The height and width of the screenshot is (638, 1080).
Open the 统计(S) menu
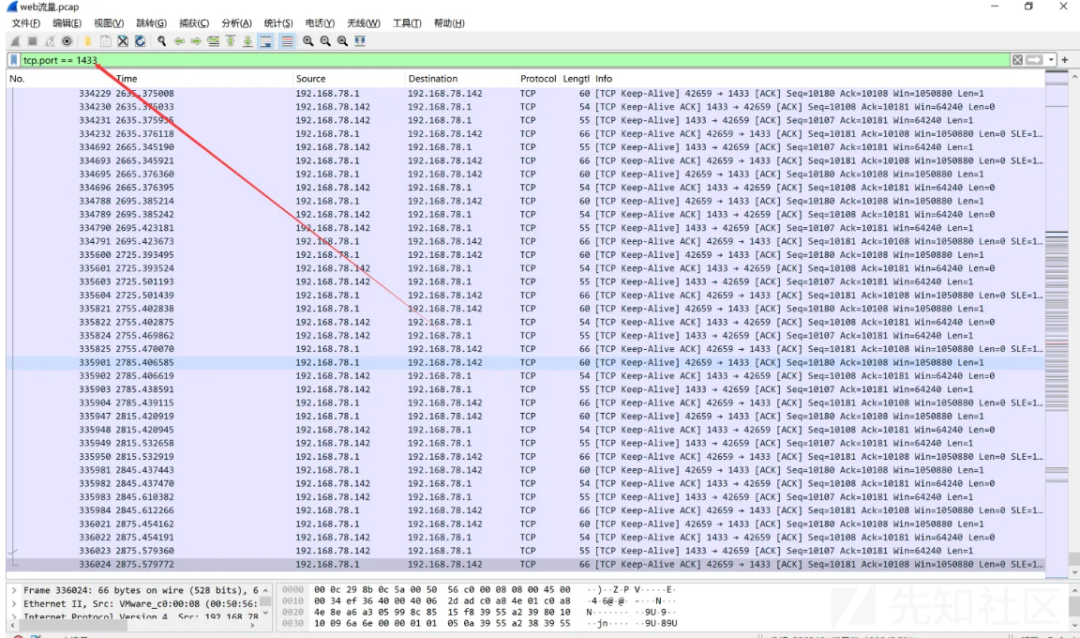pyautogui.click(x=278, y=23)
